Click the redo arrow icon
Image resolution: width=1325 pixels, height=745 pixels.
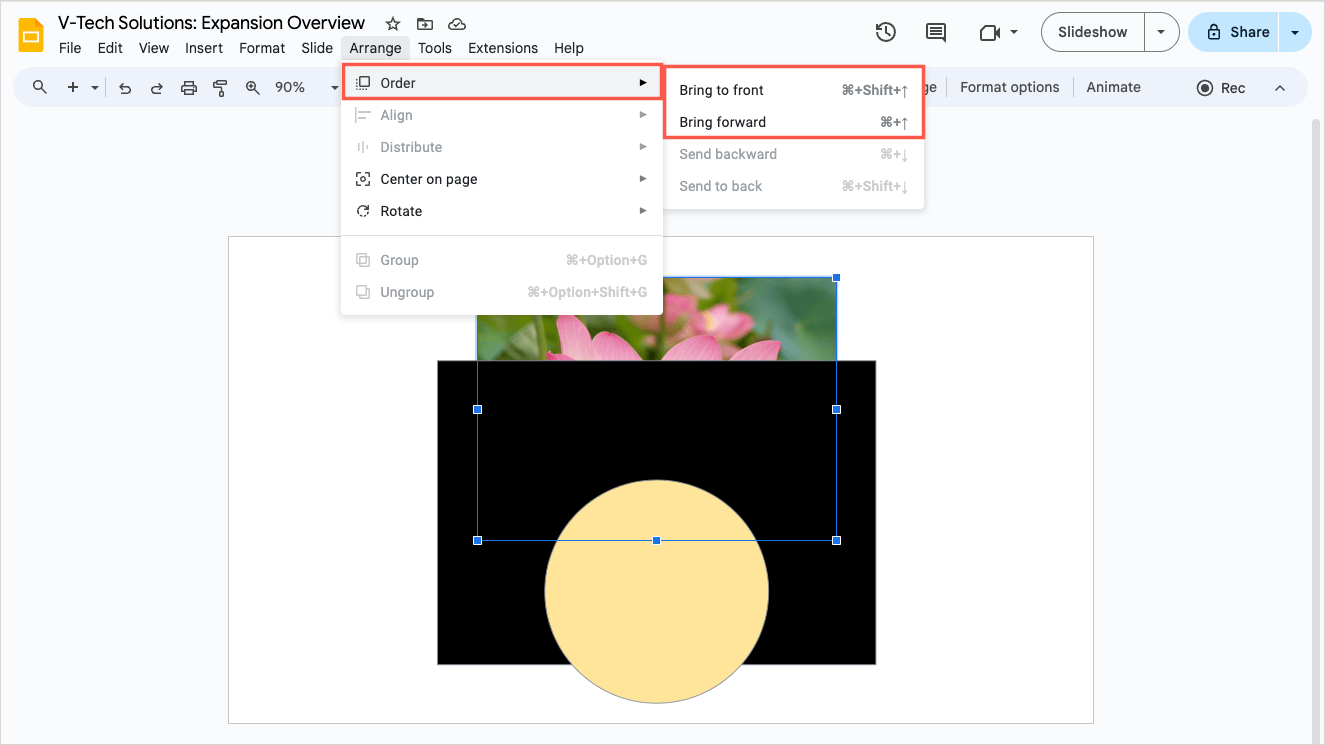click(157, 88)
